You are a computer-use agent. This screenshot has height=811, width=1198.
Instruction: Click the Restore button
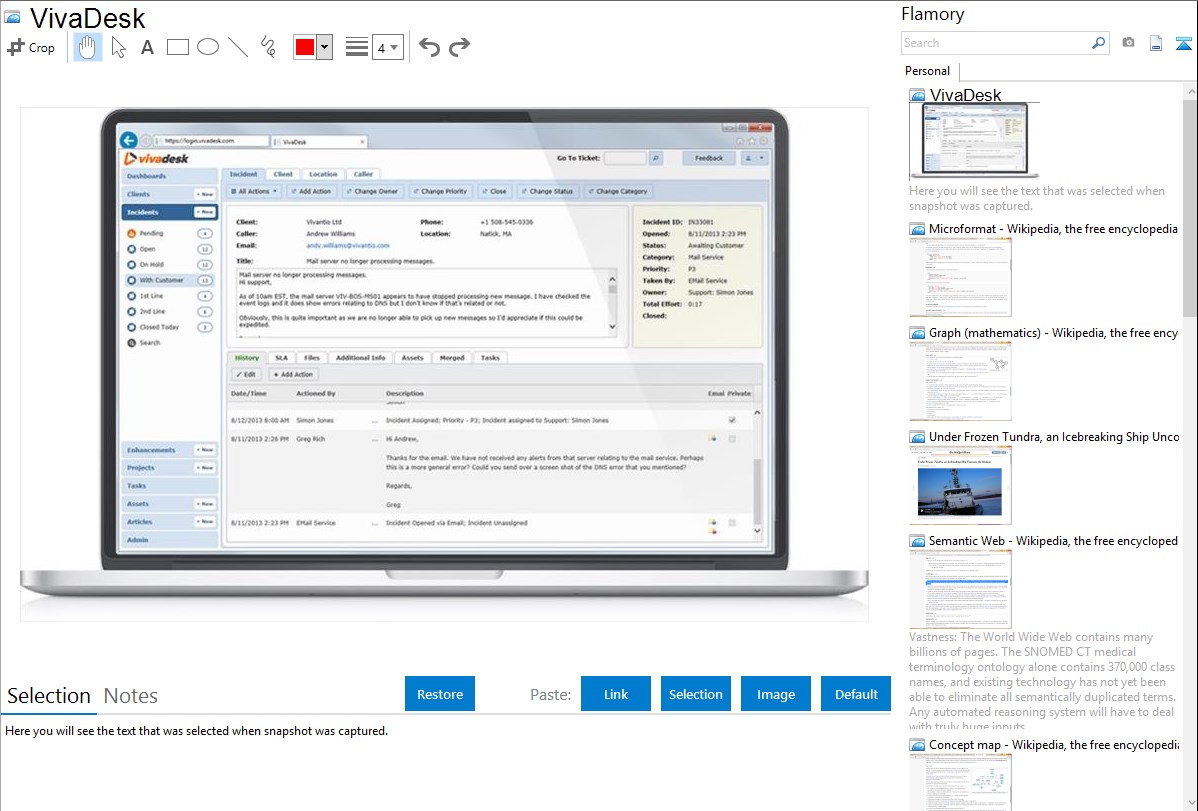(440, 694)
